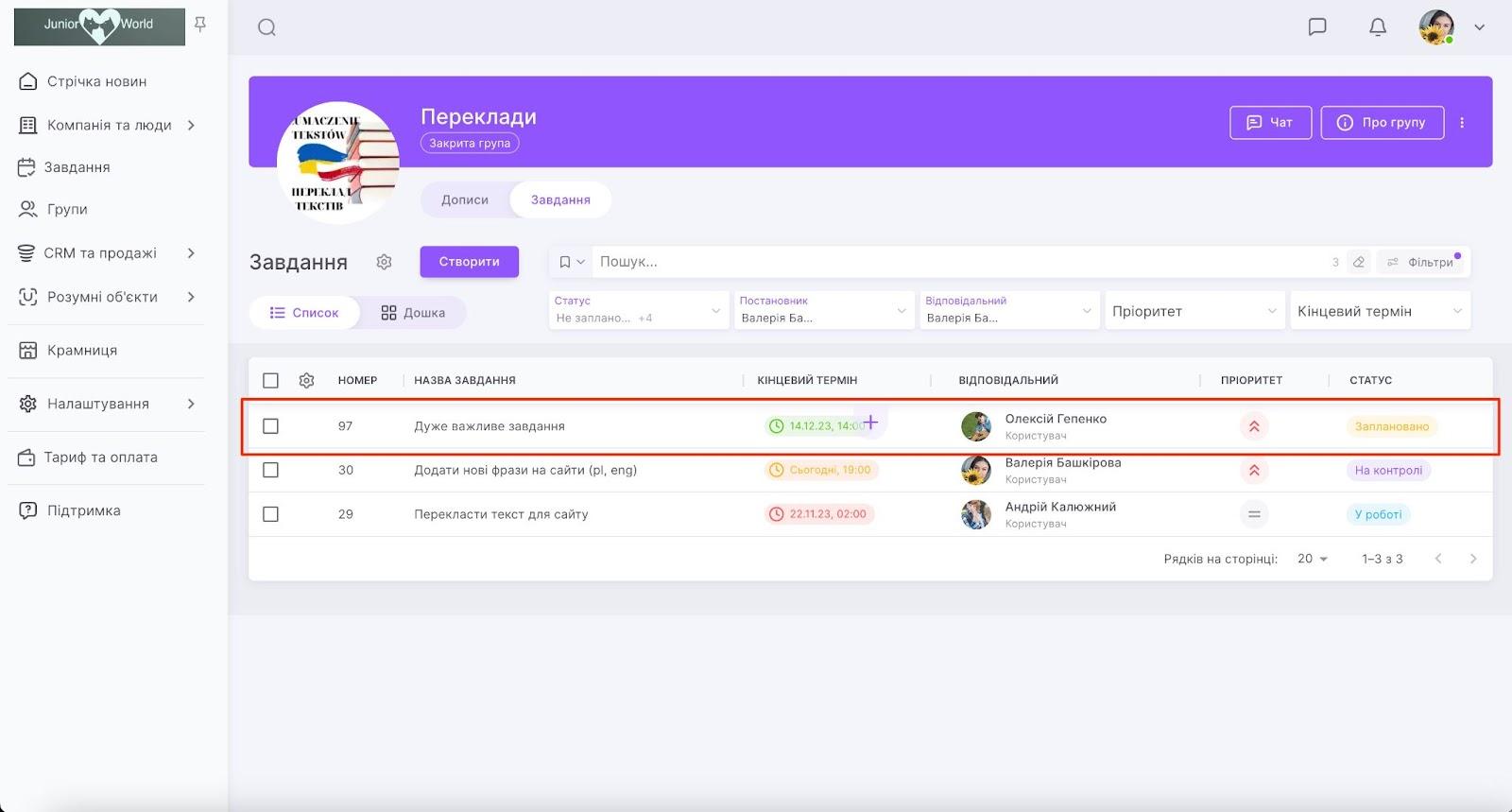Open the group's three-dot menu
Screen dimensions: 1512x812
click(1462, 123)
